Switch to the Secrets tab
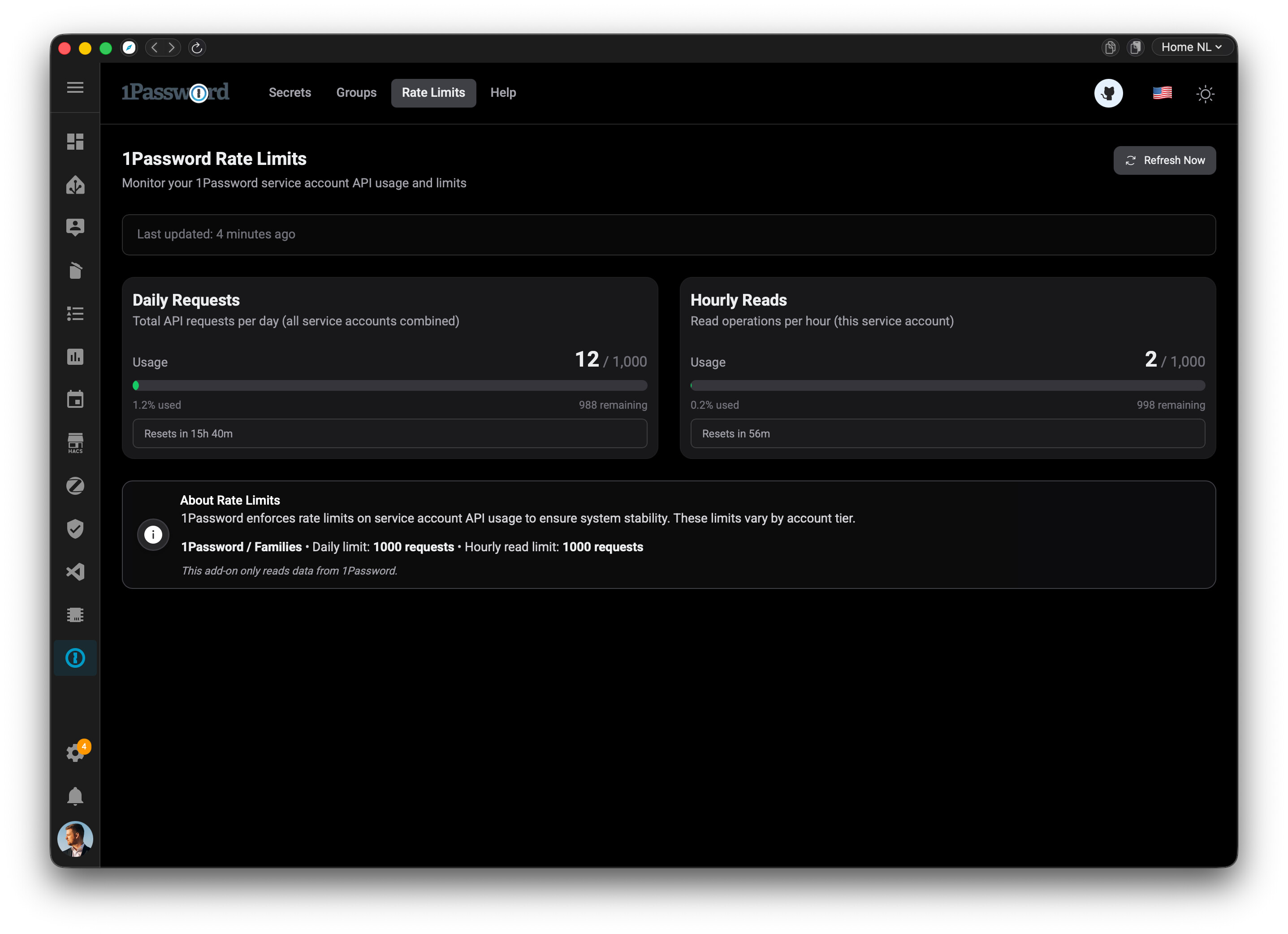Screen dimensions: 1288x934 pyautogui.click(x=290, y=92)
